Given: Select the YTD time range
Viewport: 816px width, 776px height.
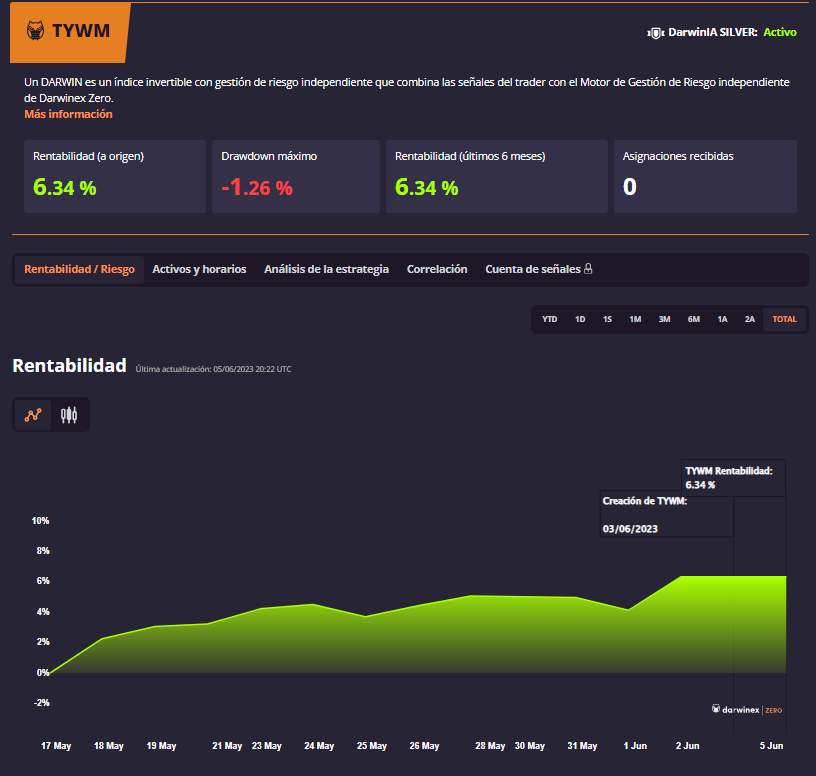Looking at the screenshot, I should click(x=550, y=319).
